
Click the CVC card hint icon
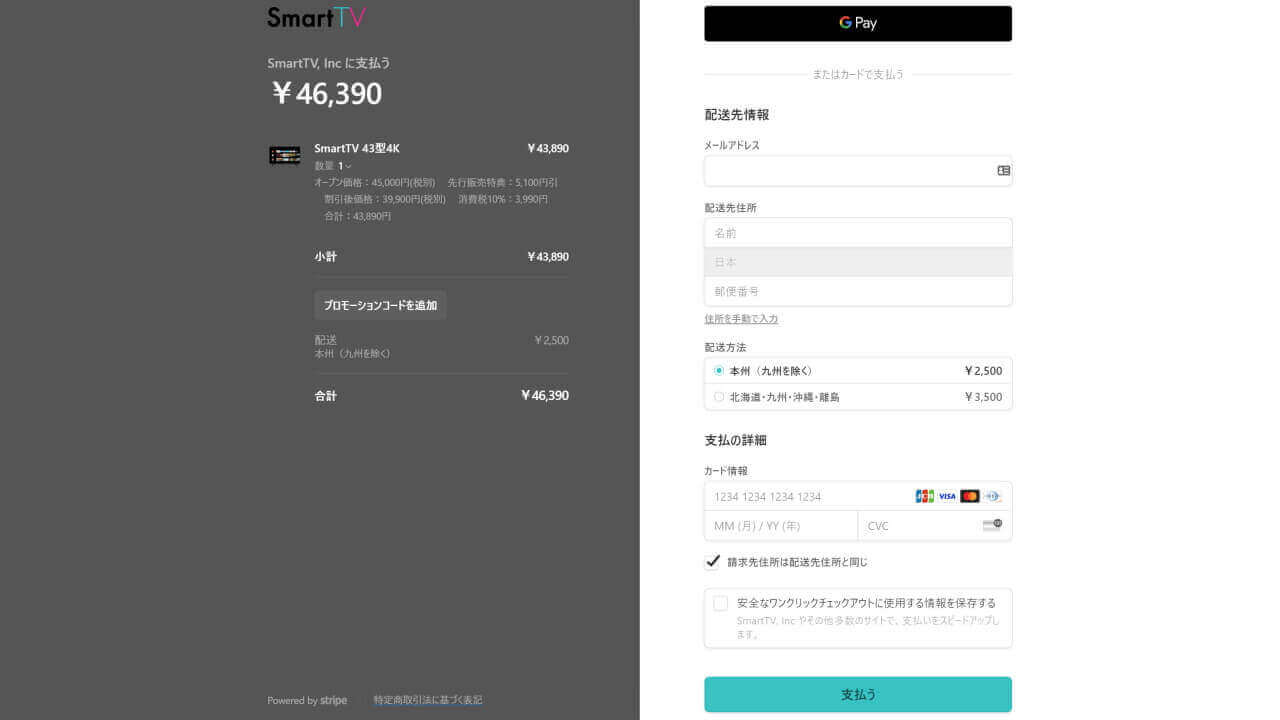point(992,525)
